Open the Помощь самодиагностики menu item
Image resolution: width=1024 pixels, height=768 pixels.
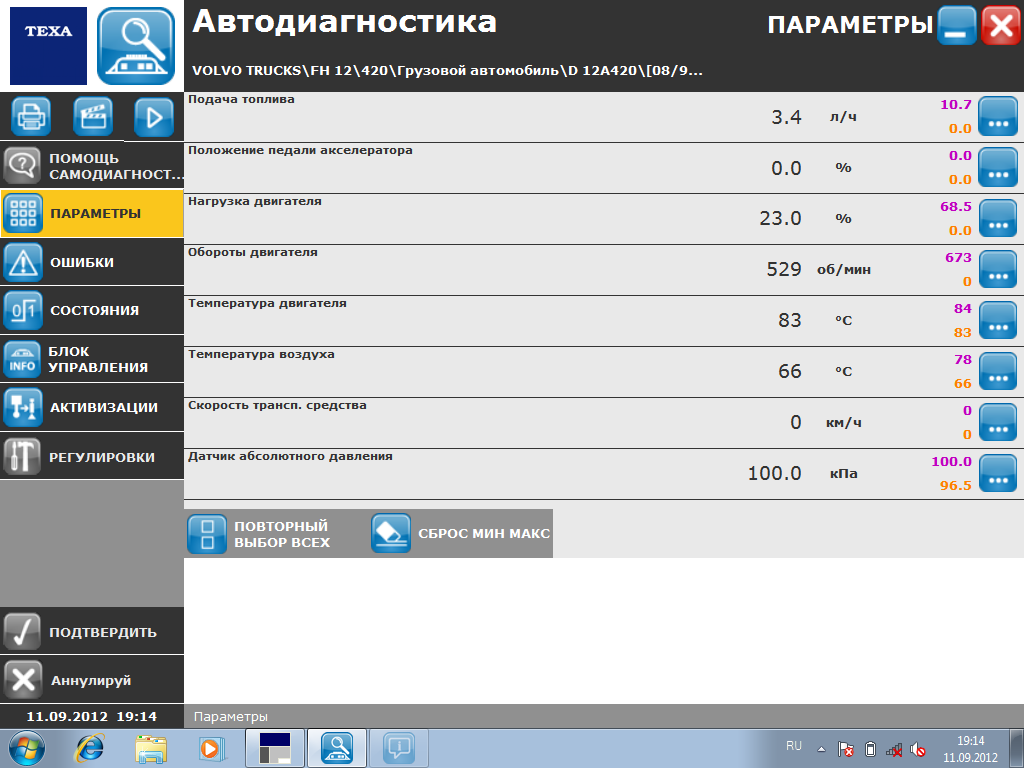click(x=92, y=166)
